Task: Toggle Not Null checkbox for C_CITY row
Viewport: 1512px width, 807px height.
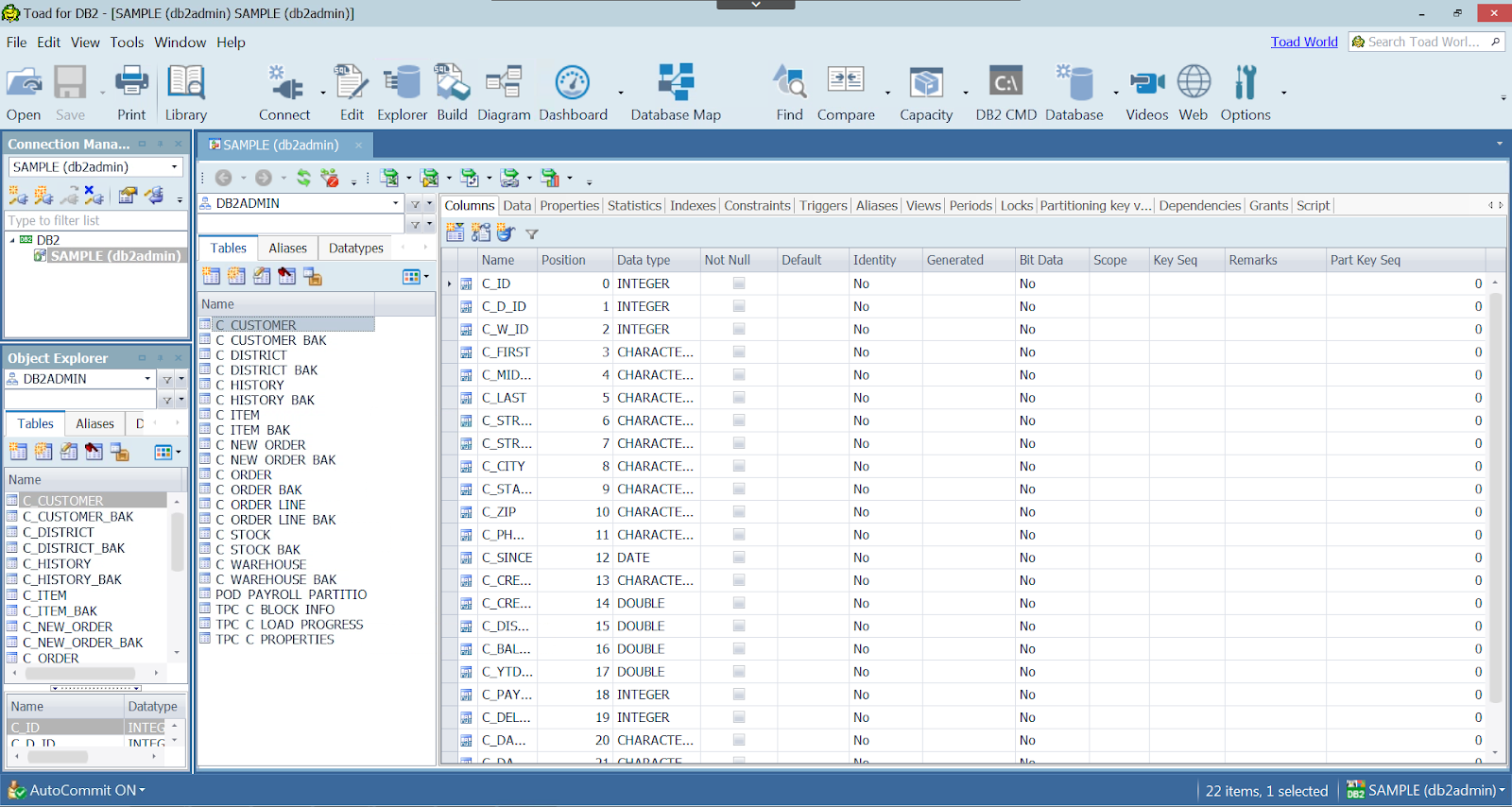Action: 739,466
